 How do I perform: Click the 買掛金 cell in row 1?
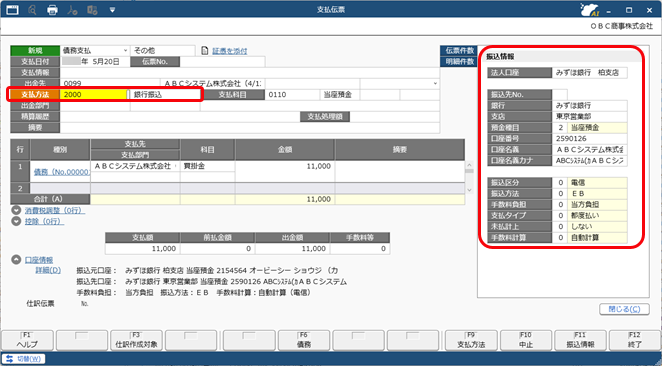[x=207, y=166]
